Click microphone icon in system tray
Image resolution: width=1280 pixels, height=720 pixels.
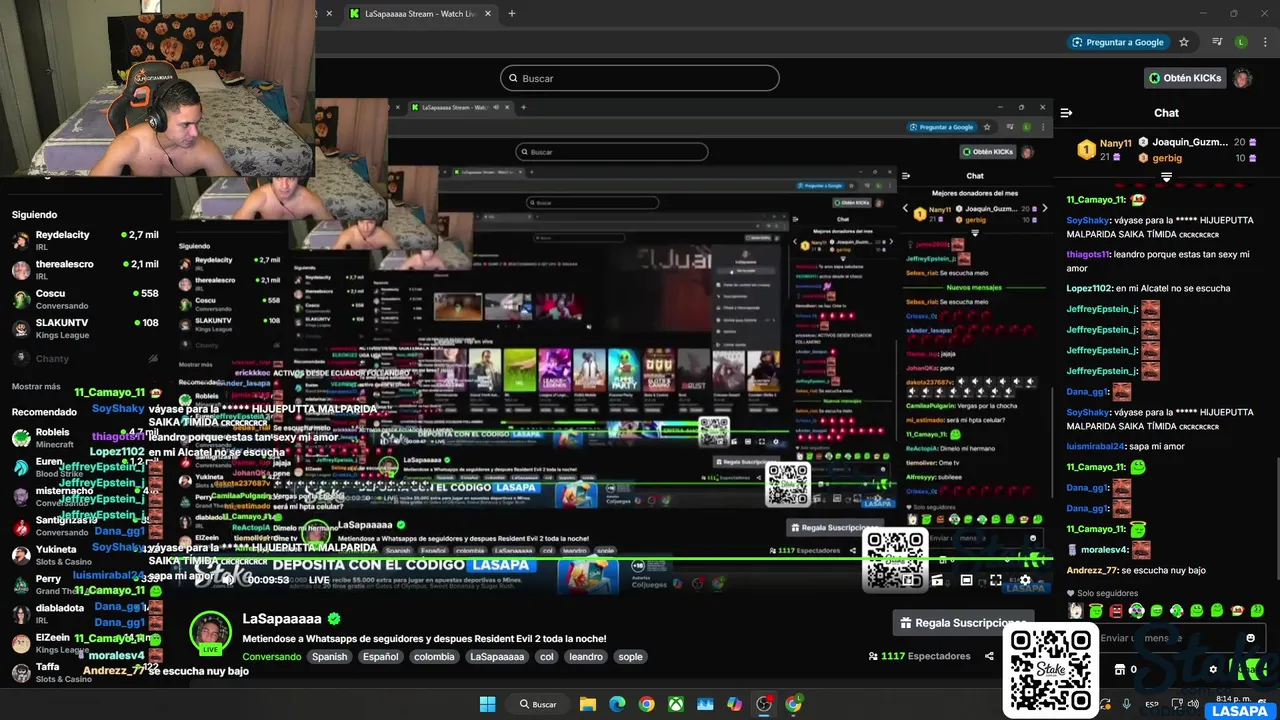pyautogui.click(x=1127, y=704)
